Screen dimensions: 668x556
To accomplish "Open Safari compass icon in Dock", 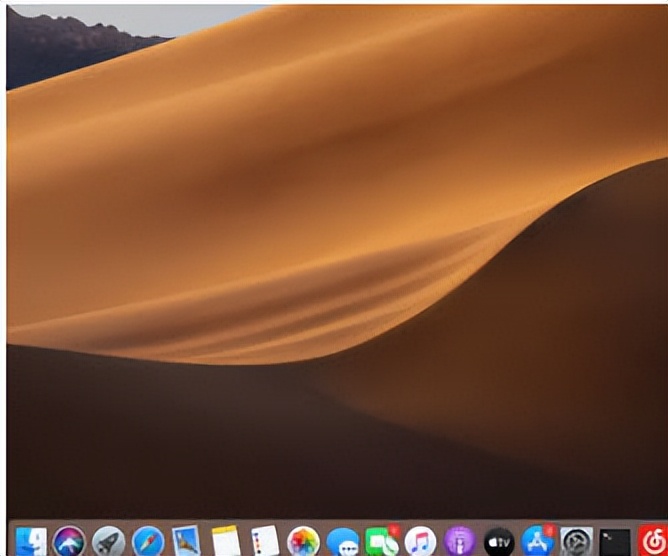I will click(x=147, y=542).
